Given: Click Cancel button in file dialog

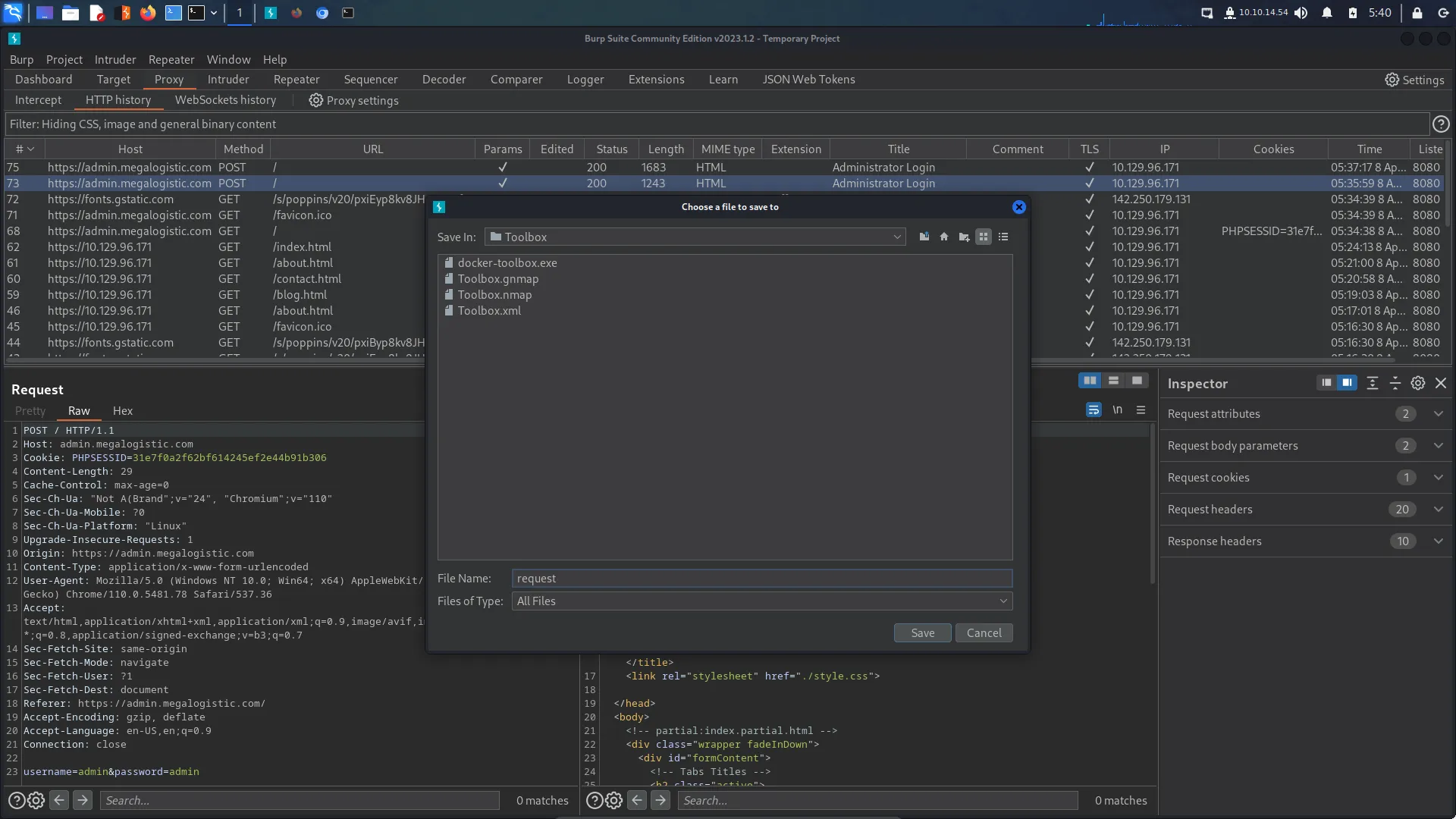Looking at the screenshot, I should point(984,632).
